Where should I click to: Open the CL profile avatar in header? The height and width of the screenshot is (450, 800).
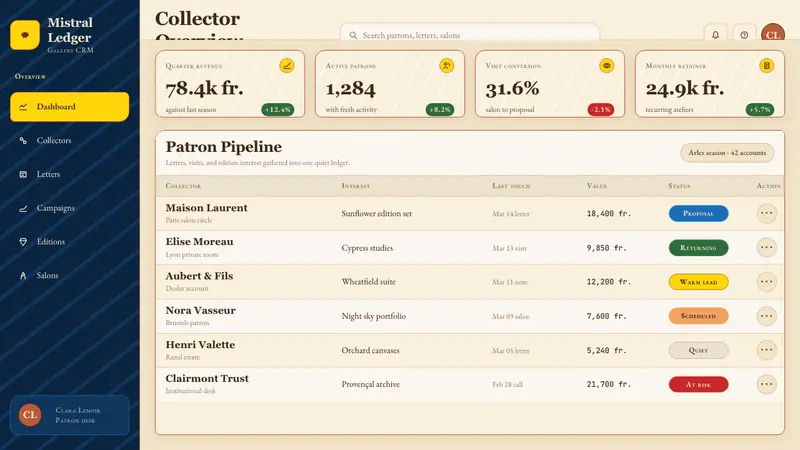click(x=773, y=34)
